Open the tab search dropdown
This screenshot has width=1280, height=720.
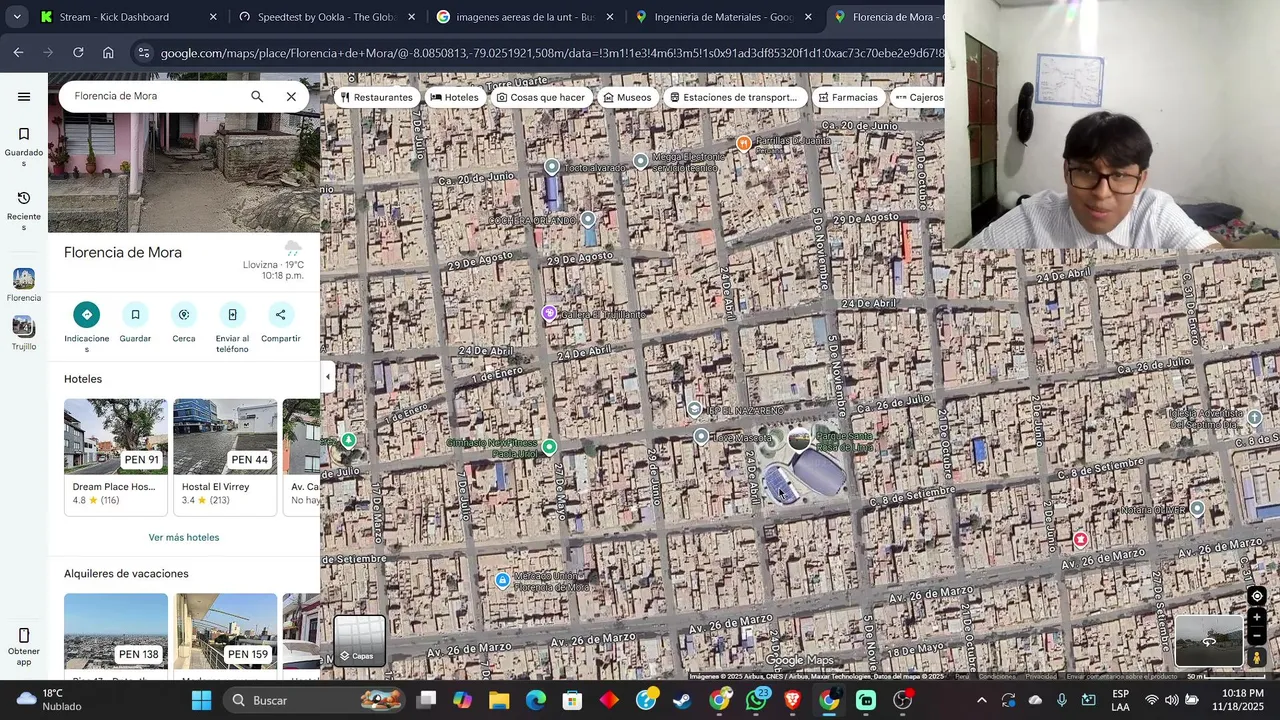click(x=17, y=17)
